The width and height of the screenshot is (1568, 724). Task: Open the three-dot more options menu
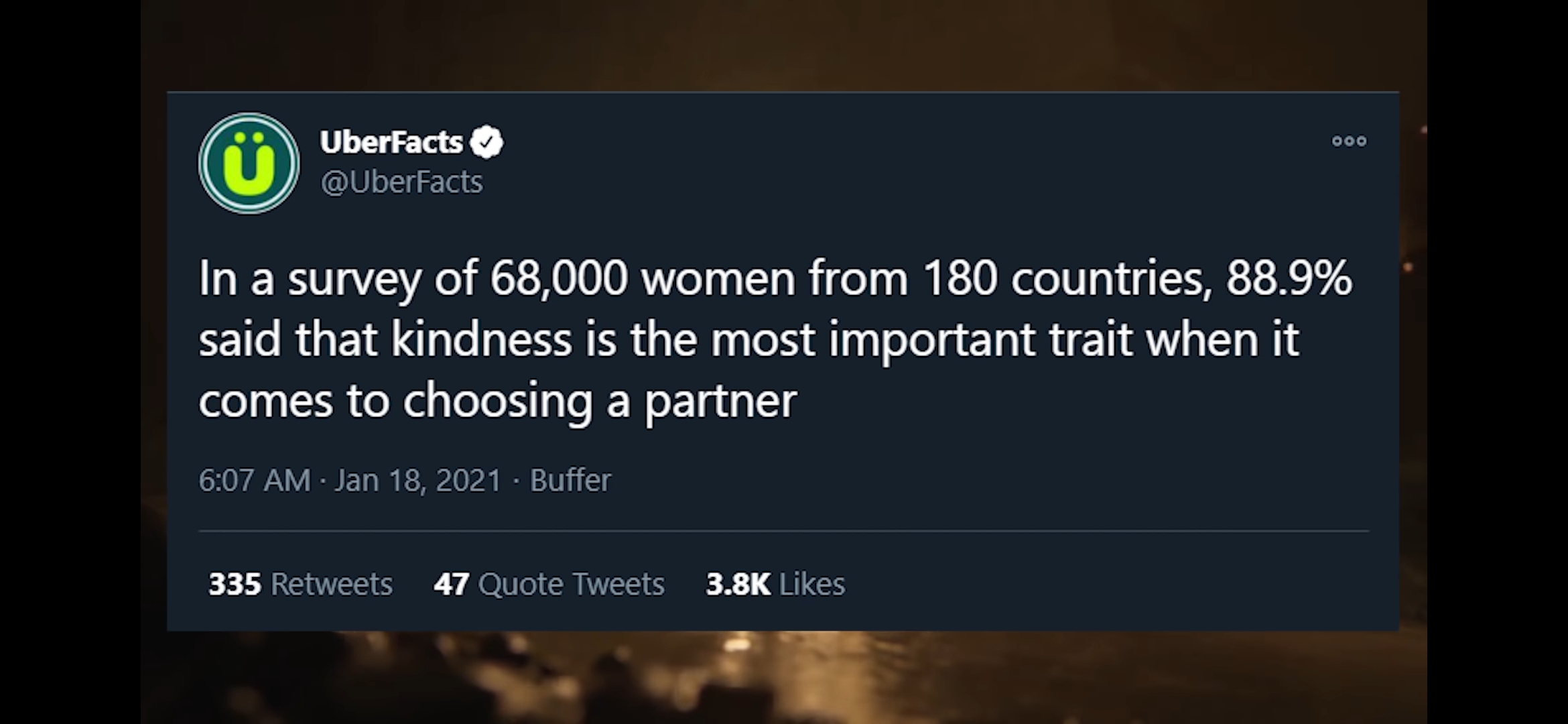pos(1349,141)
